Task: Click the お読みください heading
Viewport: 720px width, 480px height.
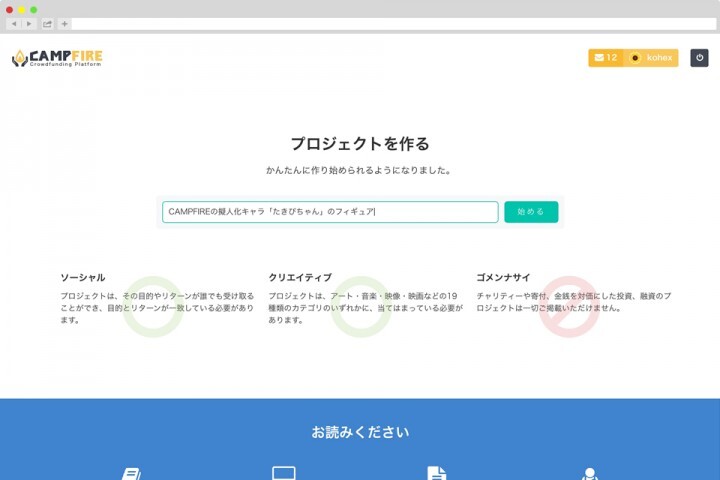Action: pyautogui.click(x=360, y=432)
